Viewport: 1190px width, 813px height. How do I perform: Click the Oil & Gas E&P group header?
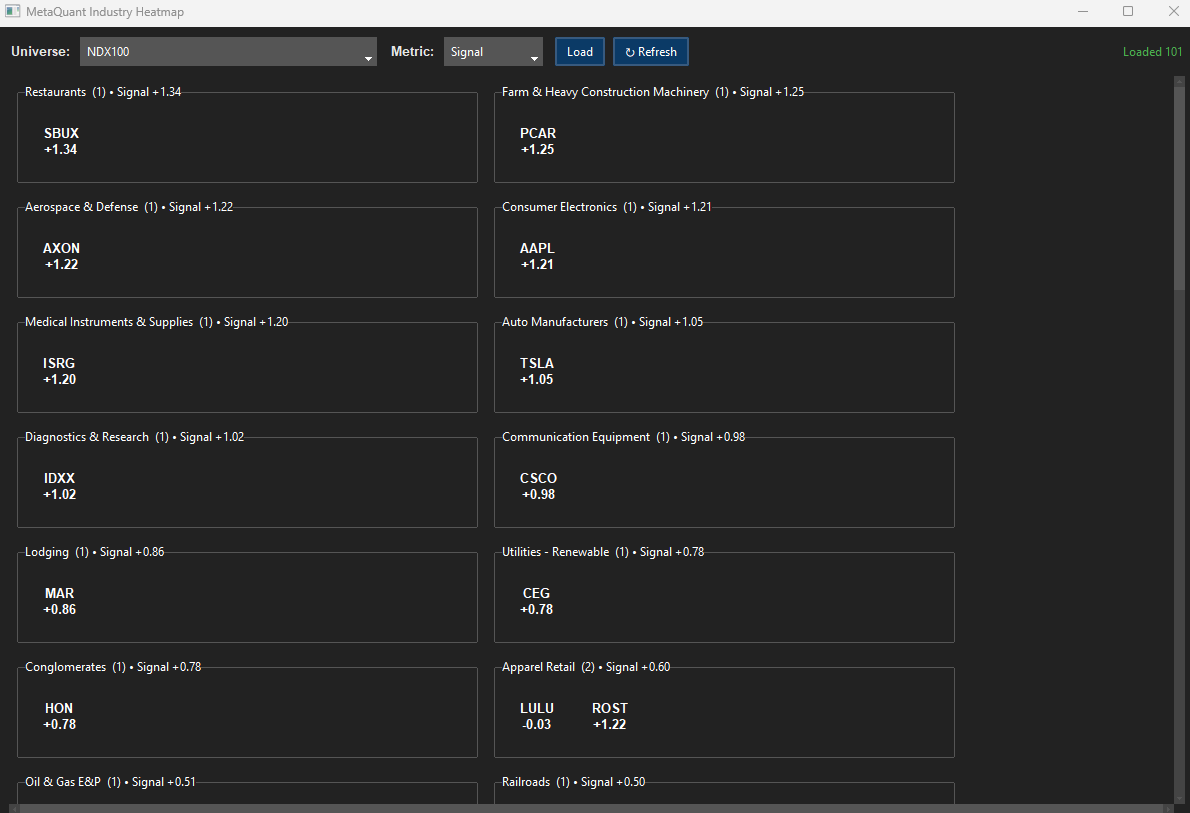tap(110, 782)
